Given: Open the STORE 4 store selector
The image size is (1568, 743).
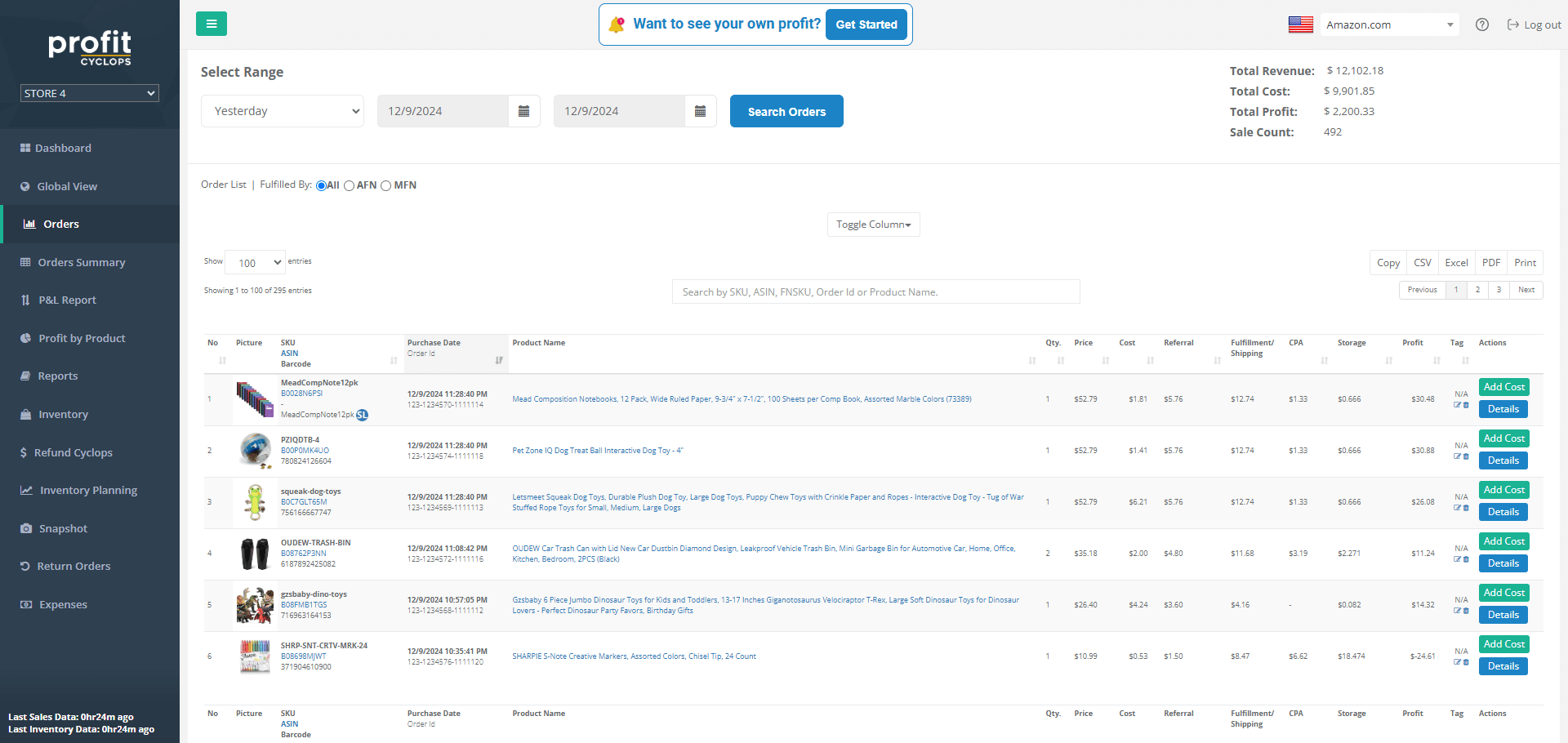Looking at the screenshot, I should click(x=90, y=93).
